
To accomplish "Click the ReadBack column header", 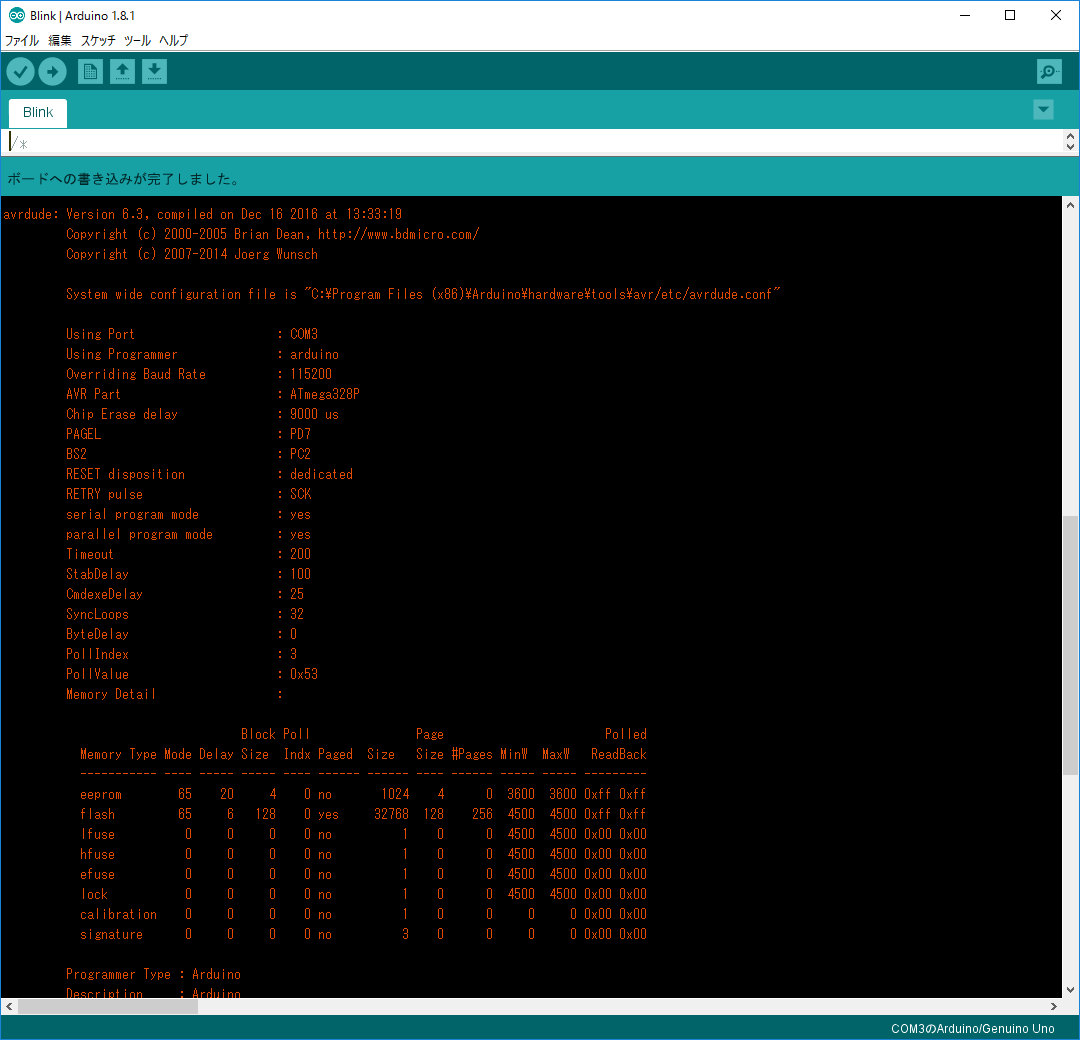I will (x=619, y=754).
